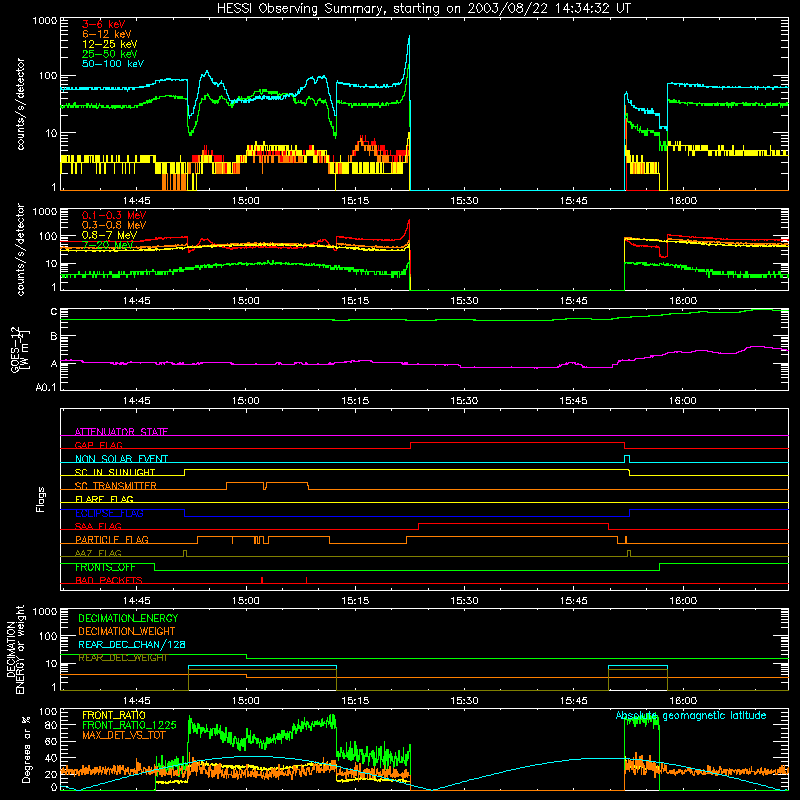Screen dimensions: 800x800
Task: Click the '0.8-7 MeV' legend entry
Action: tap(109, 235)
